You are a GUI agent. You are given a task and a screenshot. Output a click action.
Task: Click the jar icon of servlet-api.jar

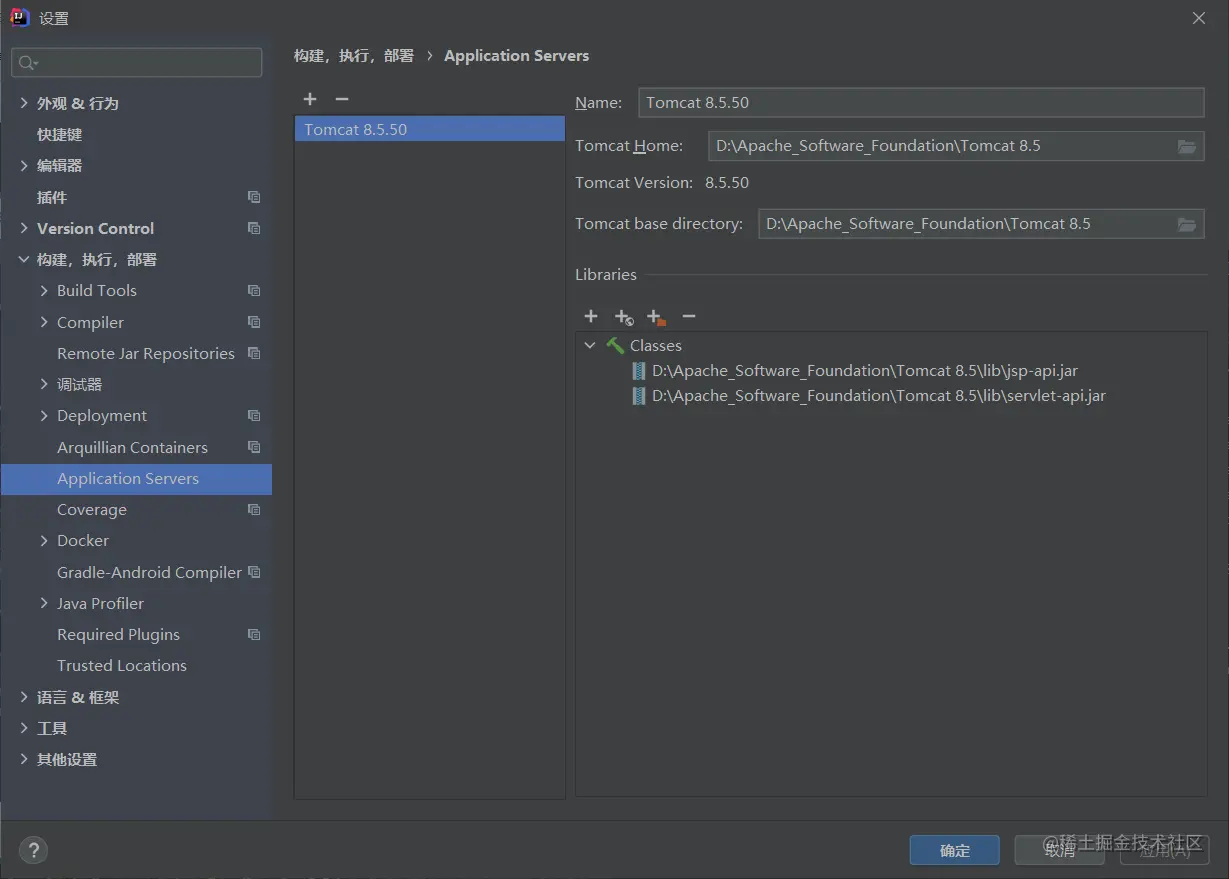point(639,396)
